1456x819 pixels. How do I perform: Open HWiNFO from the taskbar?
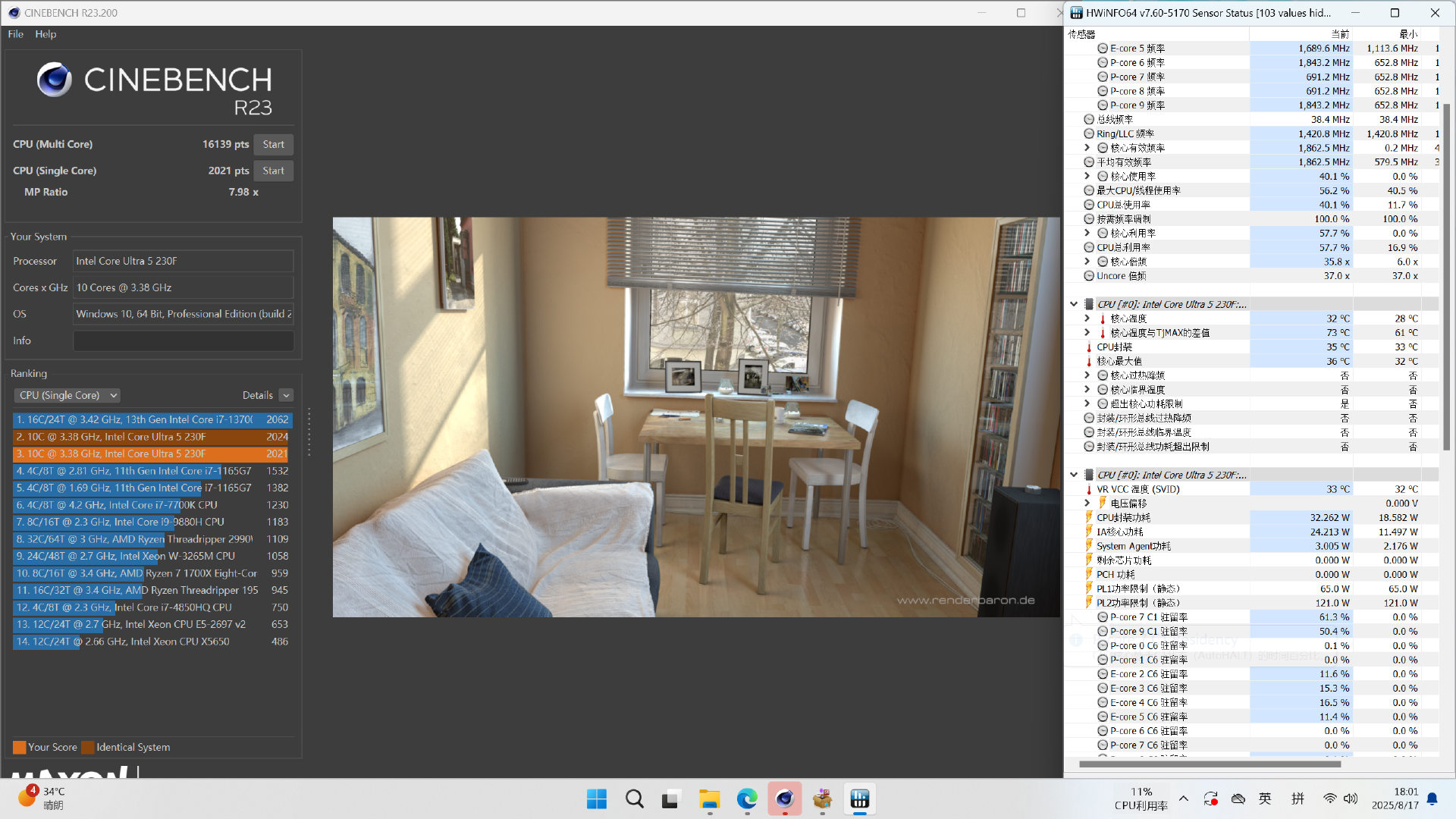coord(859,799)
